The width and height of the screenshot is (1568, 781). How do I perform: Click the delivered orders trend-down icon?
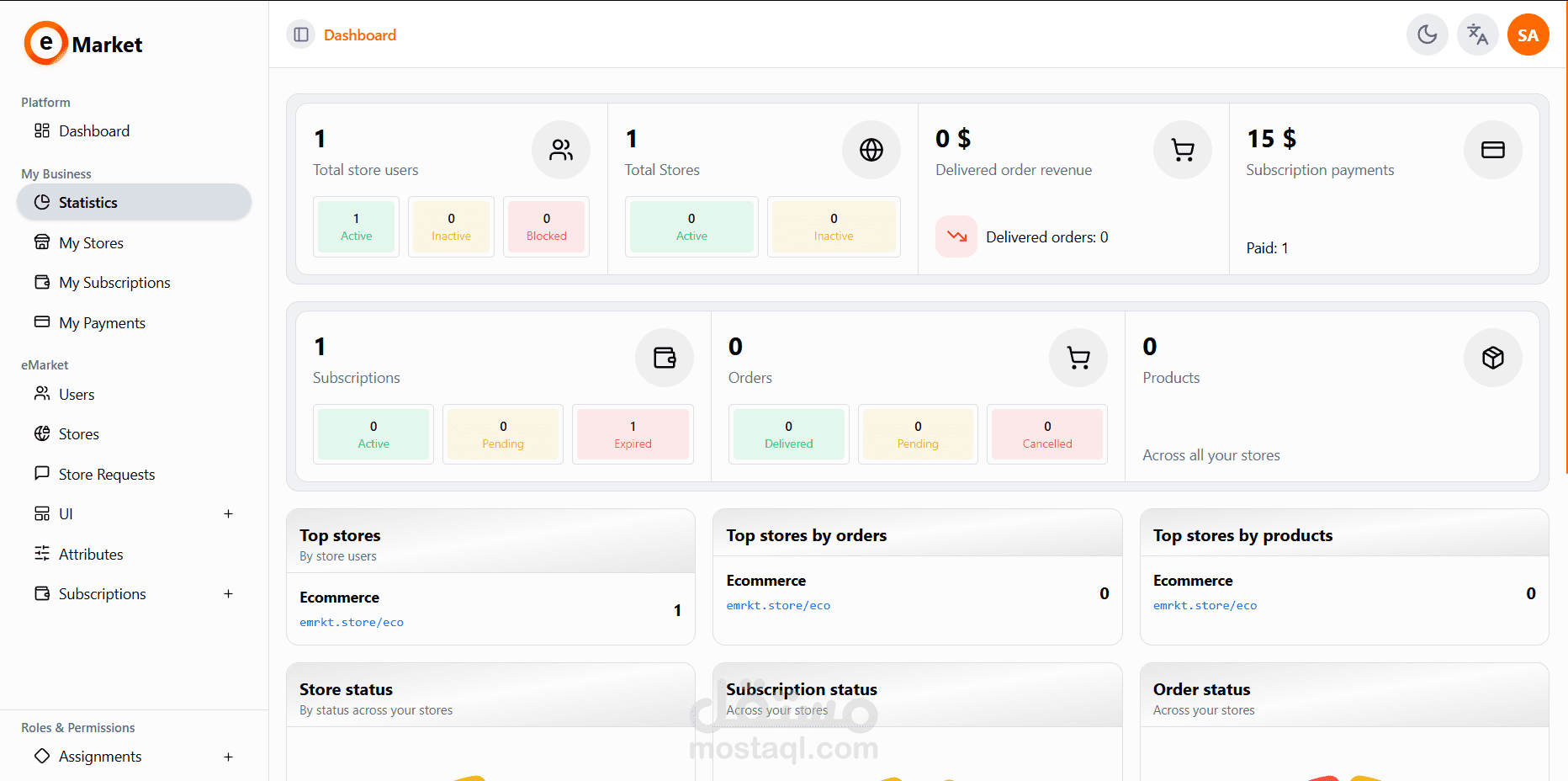(x=956, y=236)
